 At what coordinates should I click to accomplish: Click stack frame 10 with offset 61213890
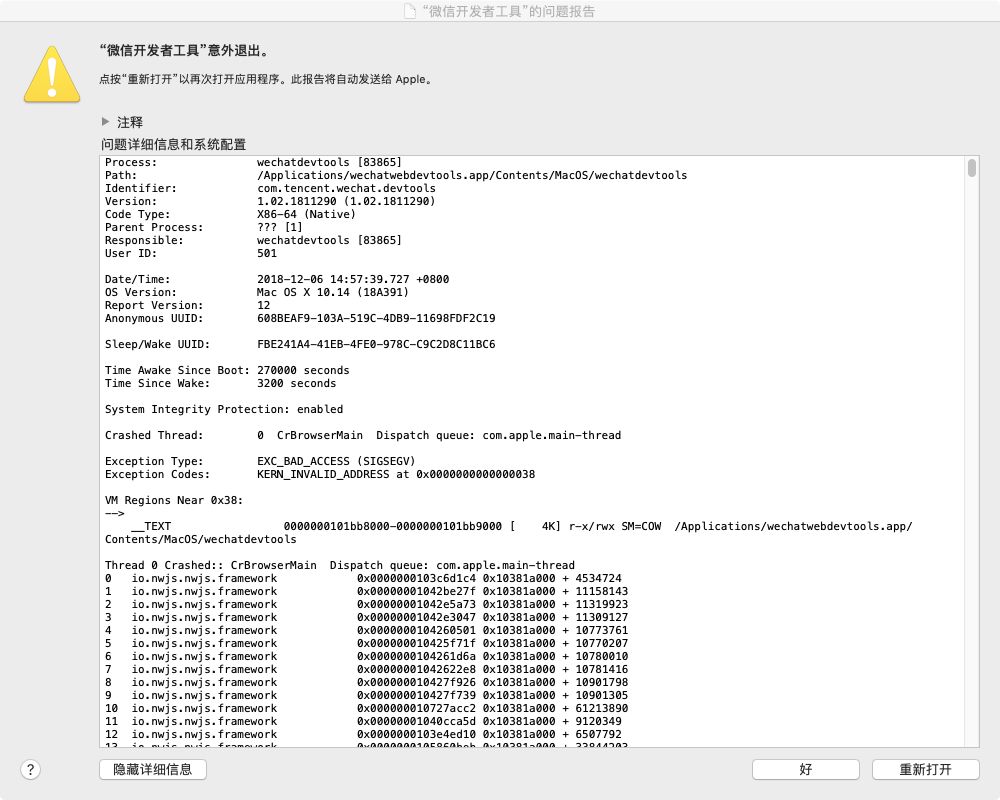(x=366, y=708)
